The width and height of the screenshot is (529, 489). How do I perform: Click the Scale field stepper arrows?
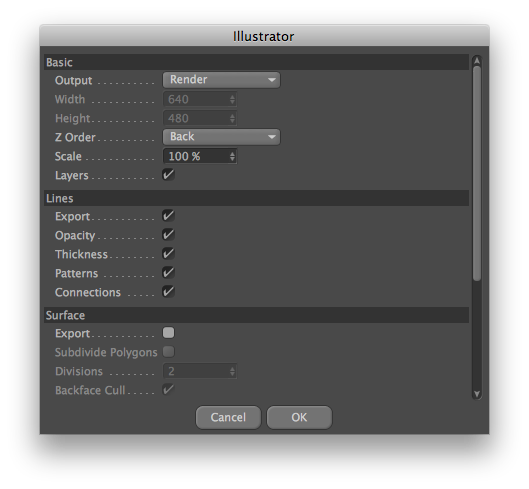232,156
